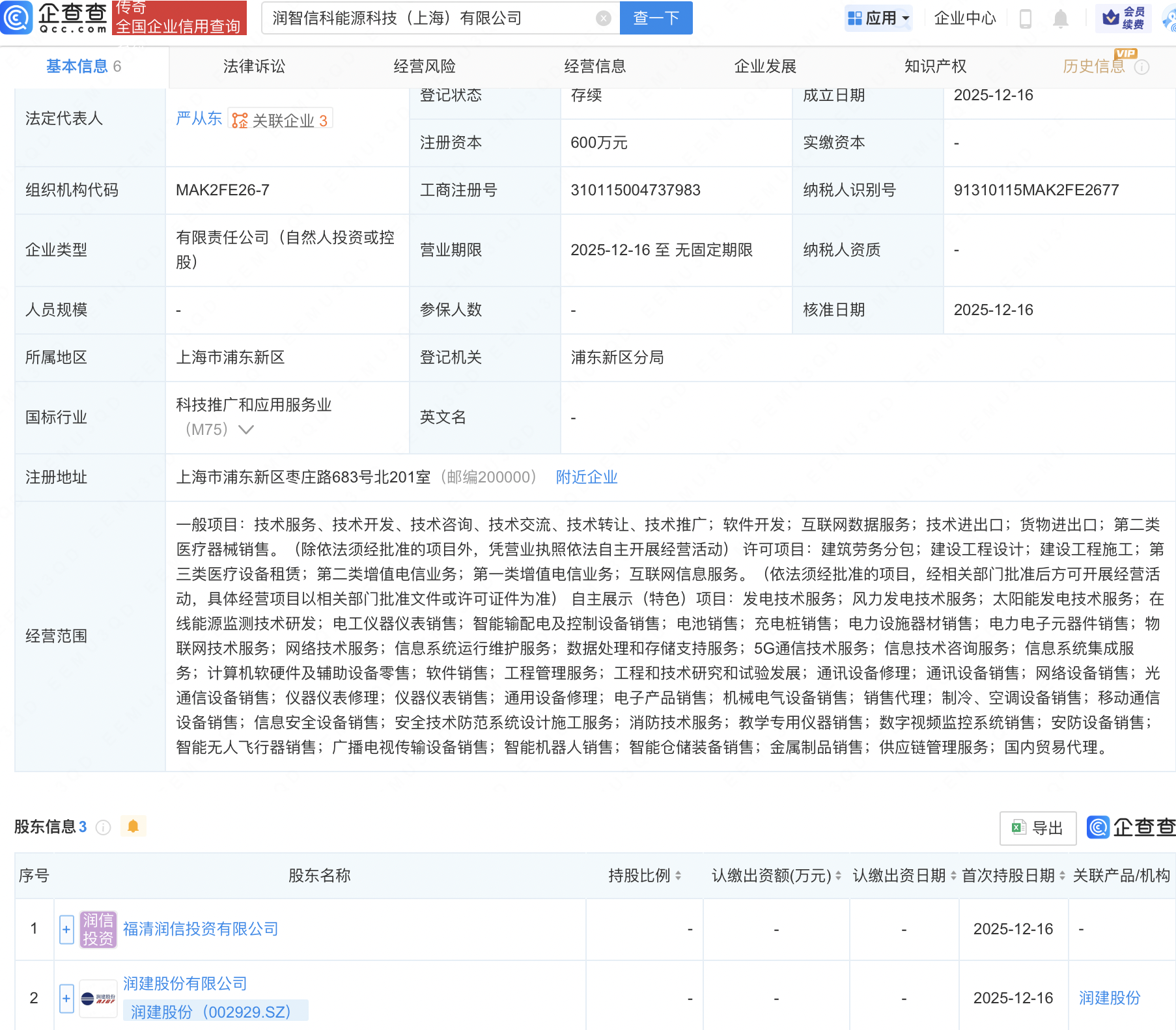
Task: Sort by 首次持股日期 column
Action: 1062,876
